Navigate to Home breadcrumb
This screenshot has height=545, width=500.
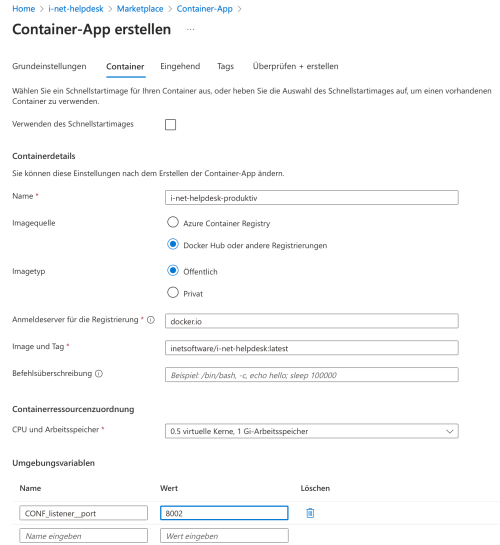pyautogui.click(x=23, y=9)
